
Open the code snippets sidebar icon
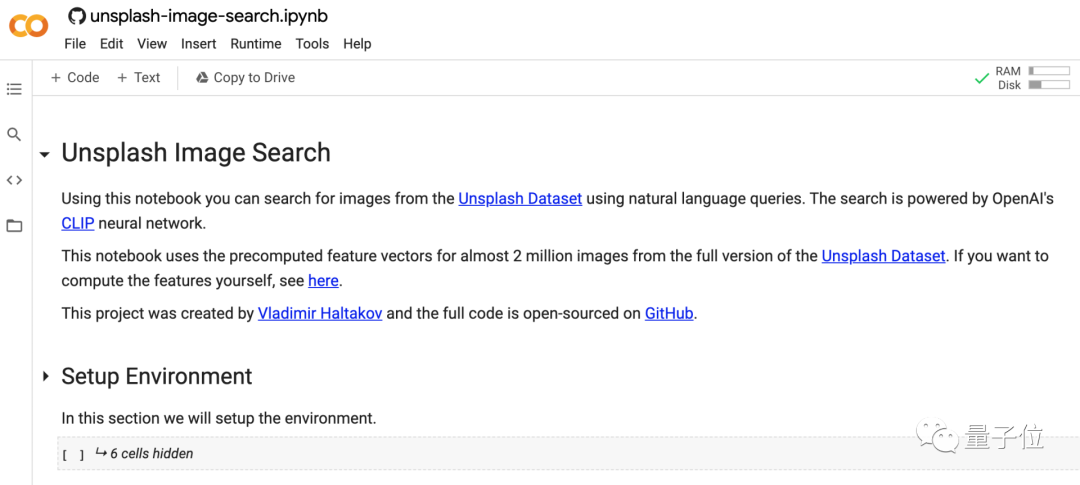tap(14, 180)
